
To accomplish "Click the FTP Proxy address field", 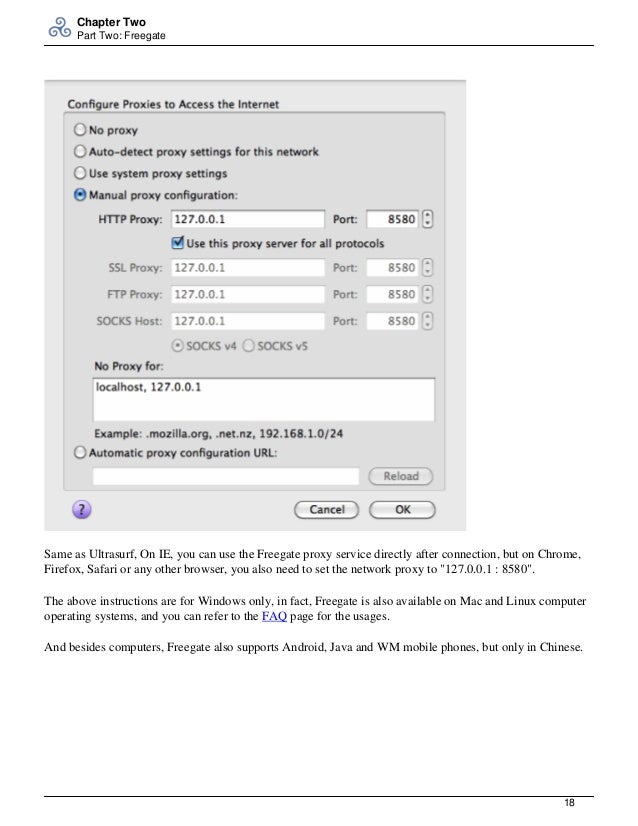I will 248,294.
